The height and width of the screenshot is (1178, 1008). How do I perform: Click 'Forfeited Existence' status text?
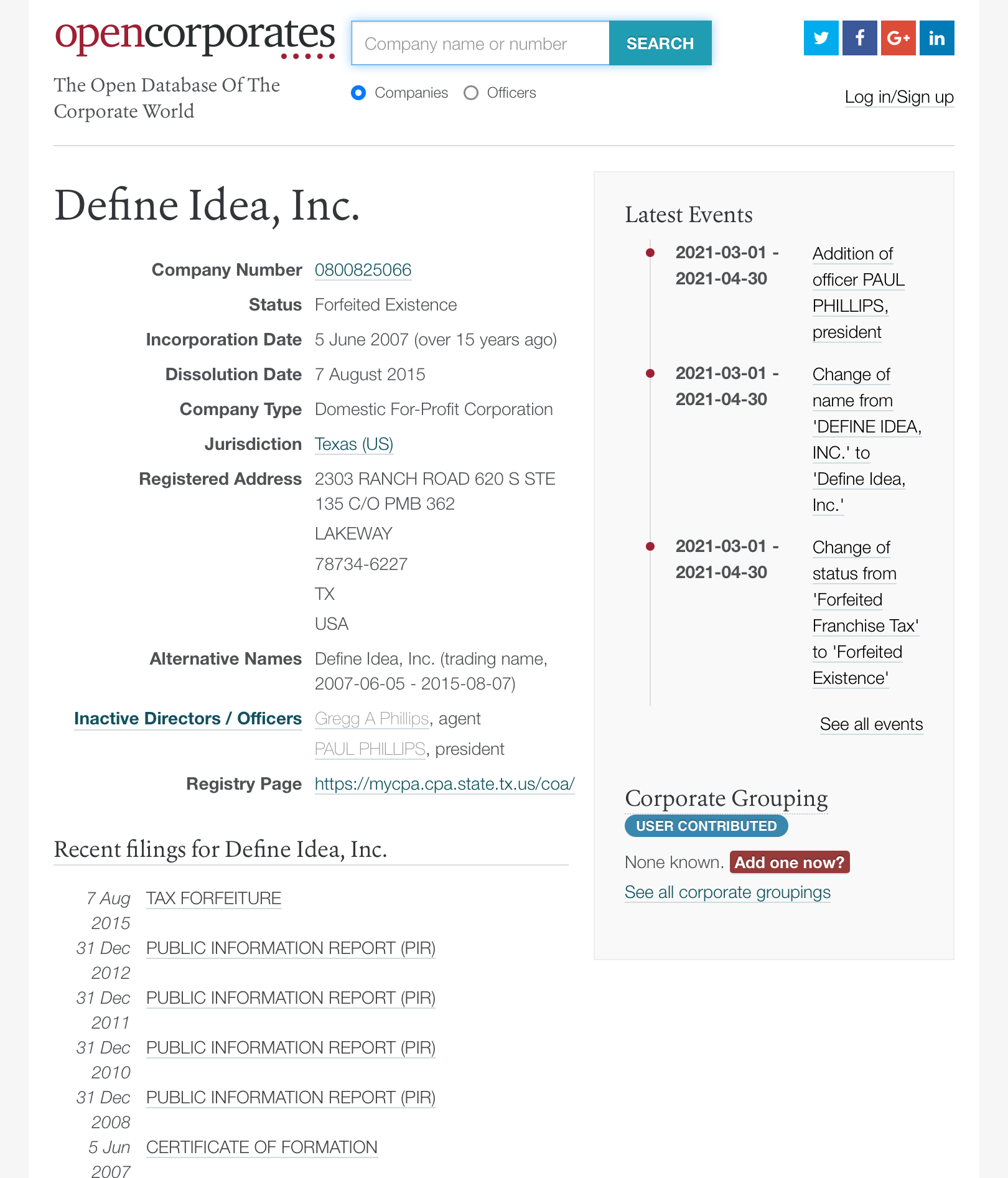[386, 305]
